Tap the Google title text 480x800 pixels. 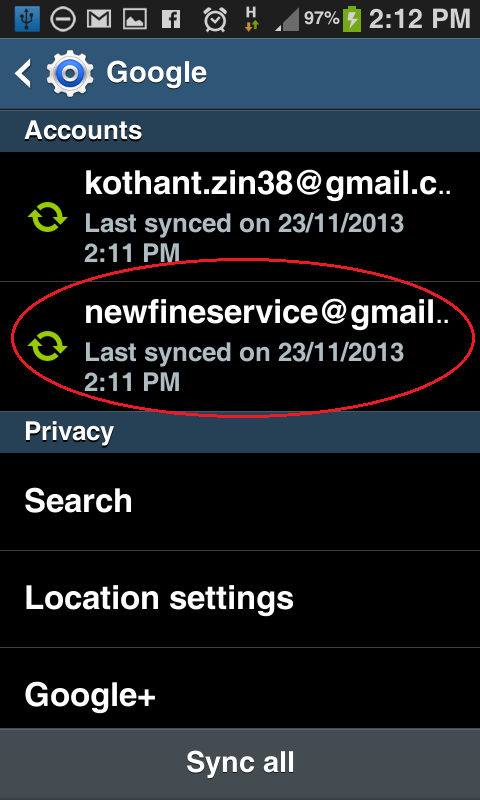click(x=157, y=73)
